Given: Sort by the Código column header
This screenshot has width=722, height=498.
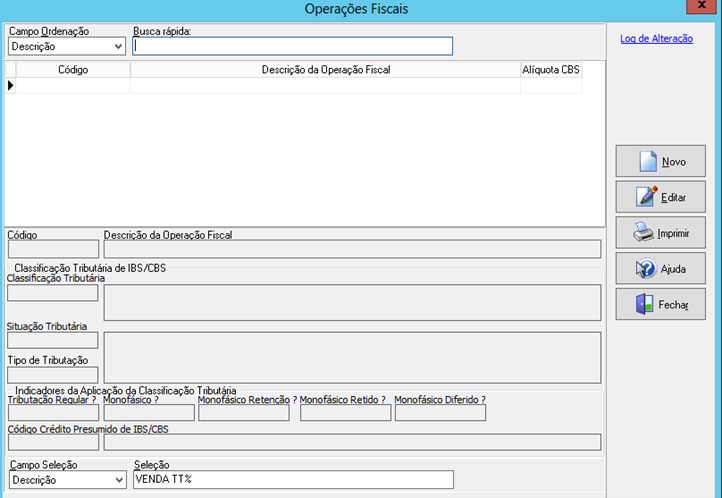Looking at the screenshot, I should coord(73,70).
